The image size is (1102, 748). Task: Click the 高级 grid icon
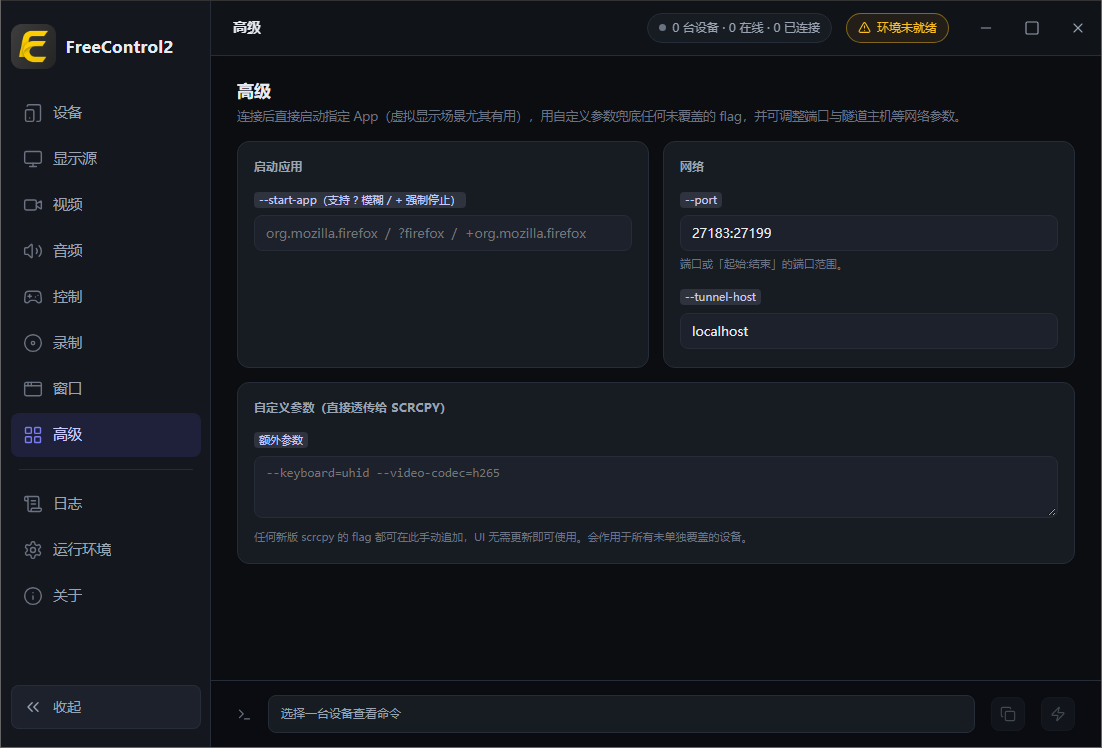click(32, 435)
